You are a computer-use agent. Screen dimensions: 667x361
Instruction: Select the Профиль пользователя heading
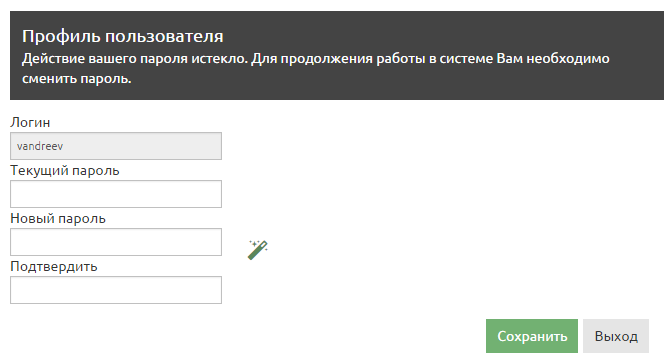(x=123, y=37)
